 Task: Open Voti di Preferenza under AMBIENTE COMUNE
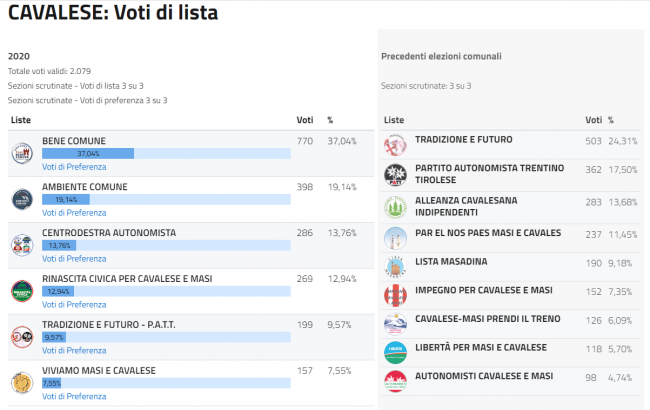click(x=74, y=212)
